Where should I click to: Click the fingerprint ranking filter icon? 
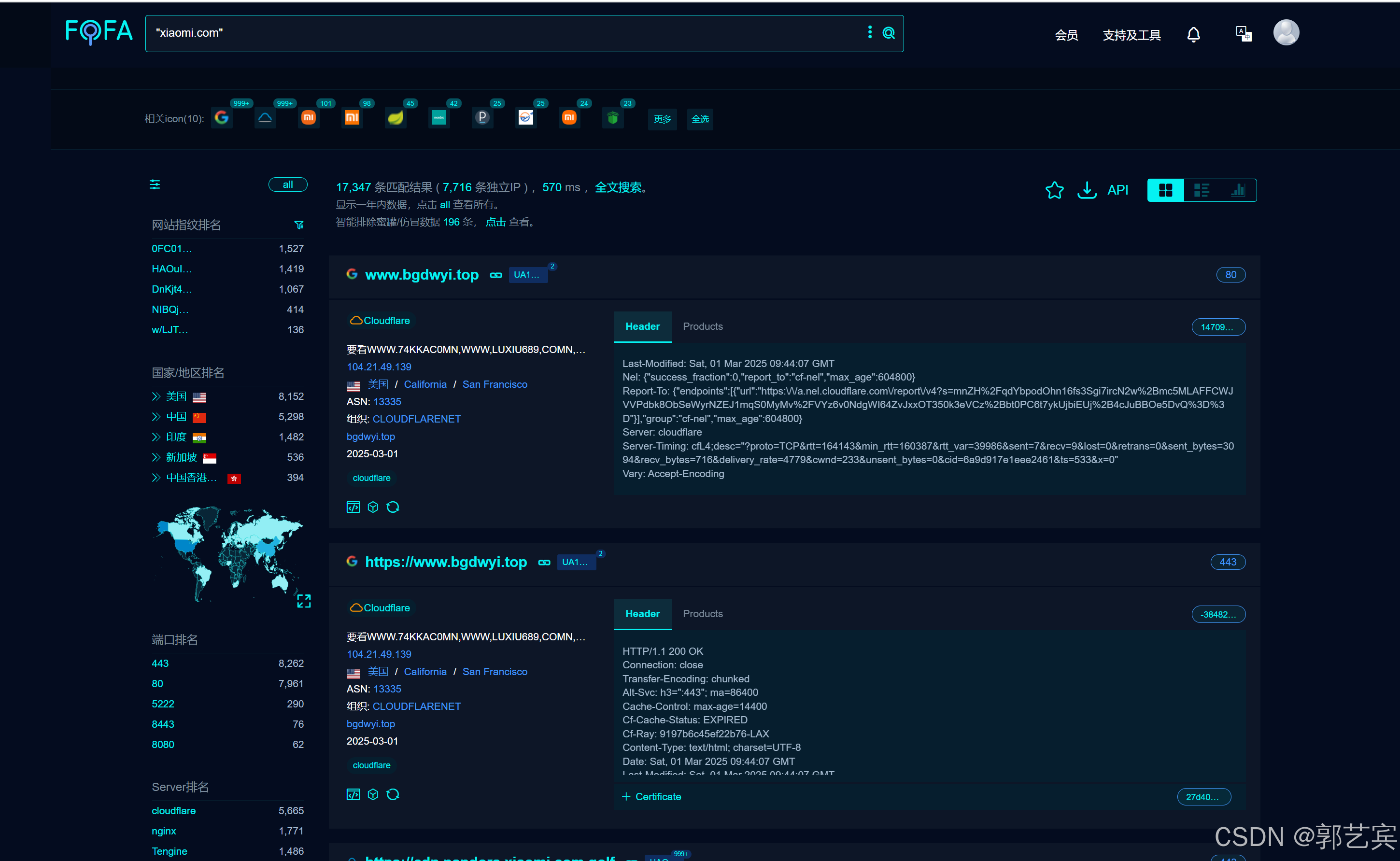point(299,225)
